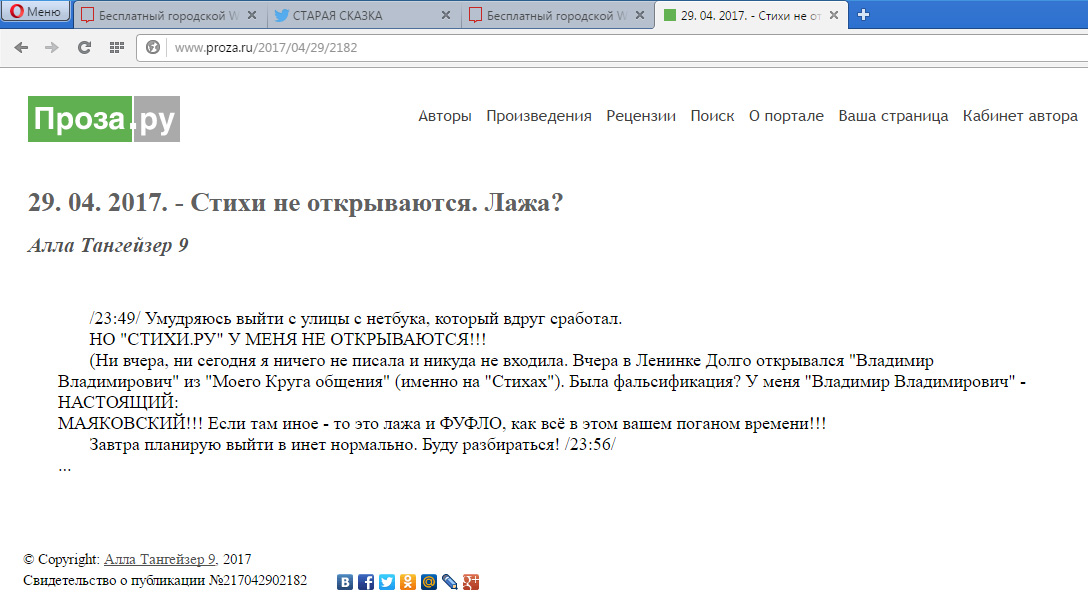Open the Авторы navigation link
This screenshot has height=600, width=1088.
coord(444,116)
